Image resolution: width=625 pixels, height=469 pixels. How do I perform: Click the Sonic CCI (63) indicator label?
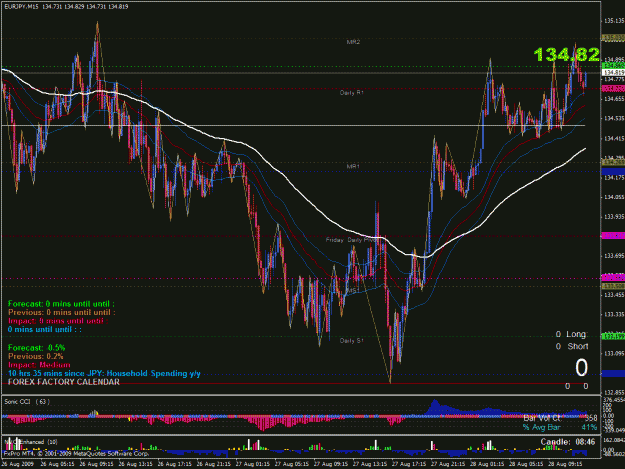27,402
